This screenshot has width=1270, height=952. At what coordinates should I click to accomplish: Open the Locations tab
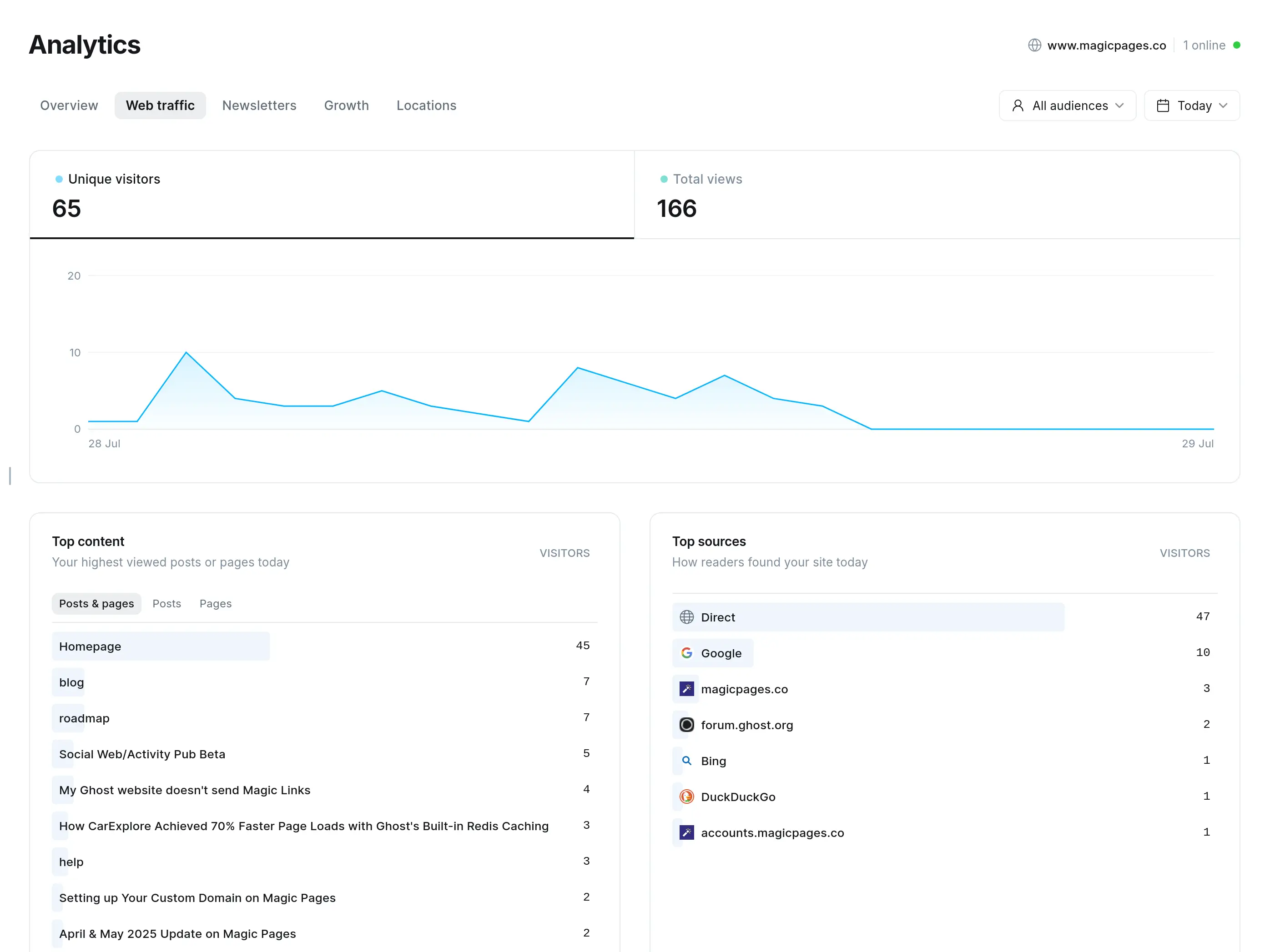(426, 105)
